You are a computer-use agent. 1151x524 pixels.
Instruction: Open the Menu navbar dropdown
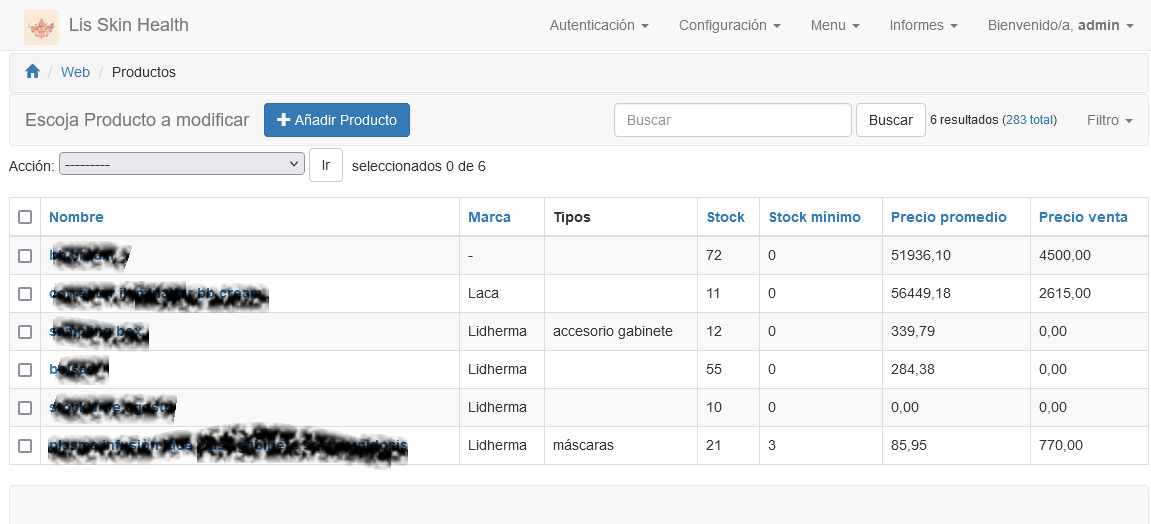[x=835, y=25]
